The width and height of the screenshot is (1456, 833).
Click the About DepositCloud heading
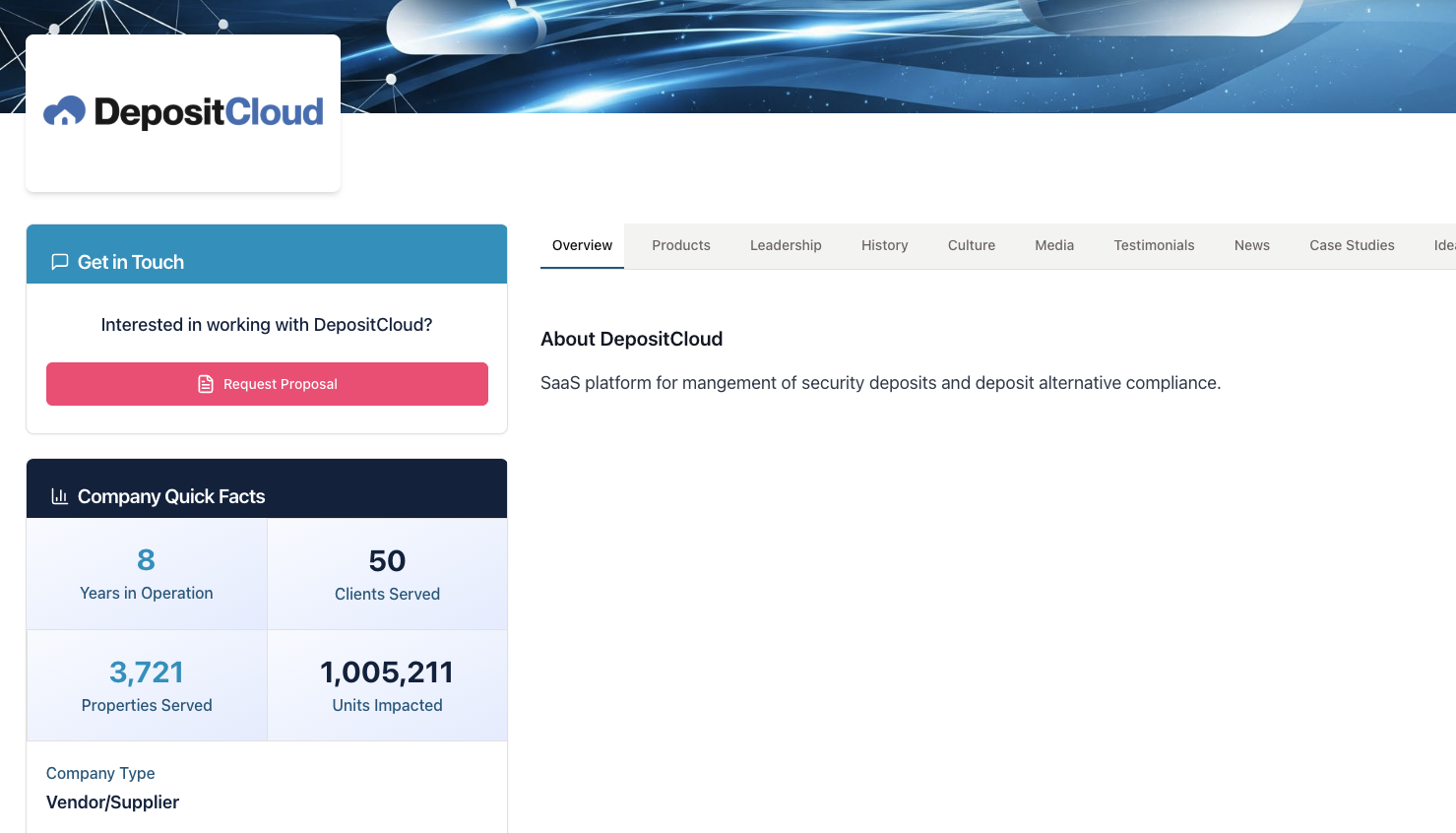point(631,339)
